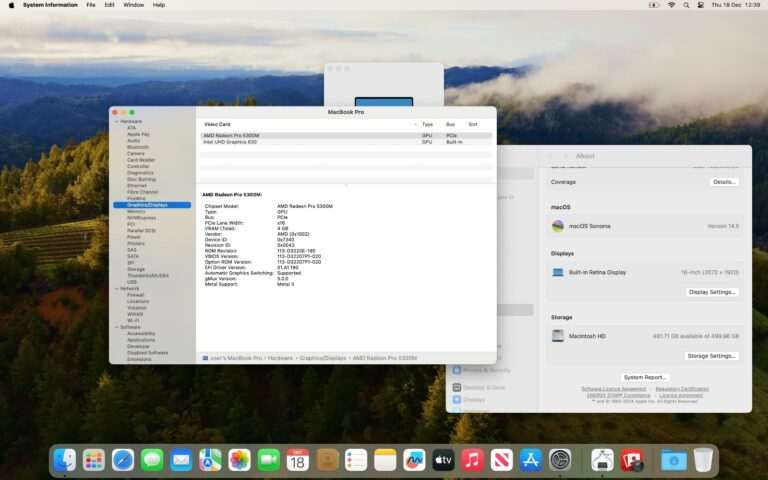Open the Video Card column sort chevron
Image resolution: width=768 pixels, height=480 pixels.
coord(415,124)
